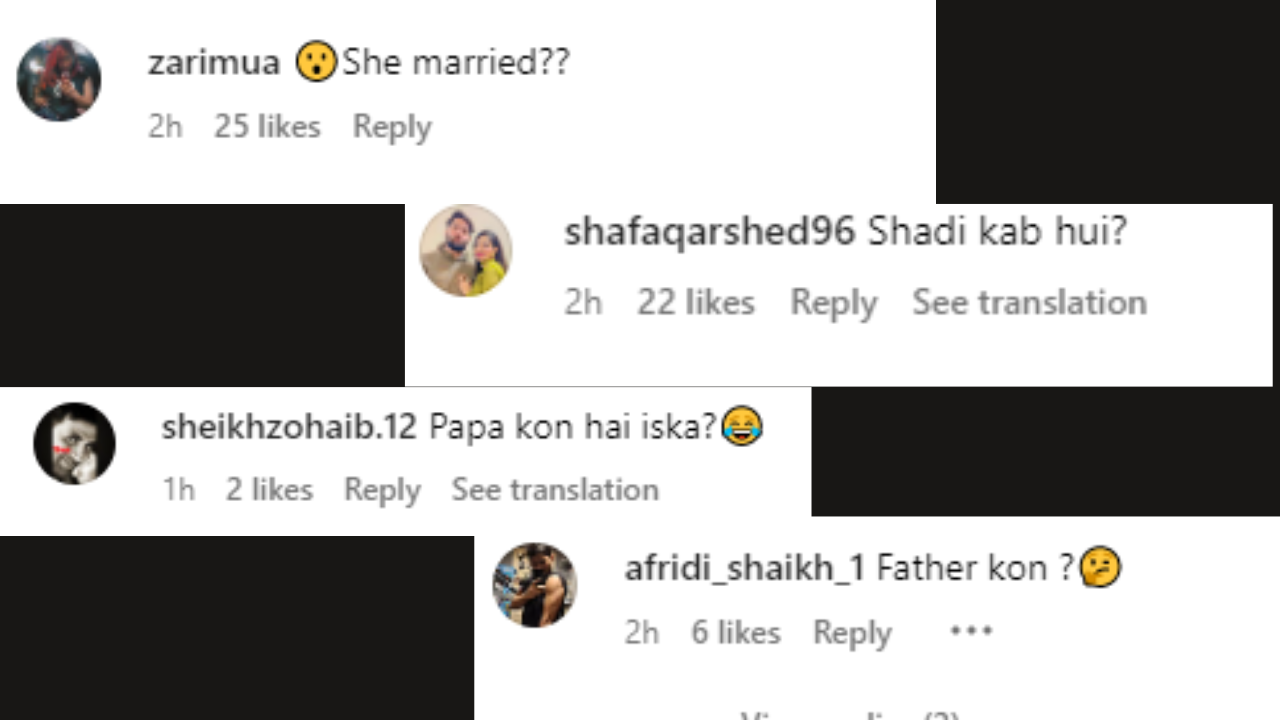The width and height of the screenshot is (1280, 720).
Task: Reply to the 'Father kon ?' comment
Action: [x=852, y=633]
